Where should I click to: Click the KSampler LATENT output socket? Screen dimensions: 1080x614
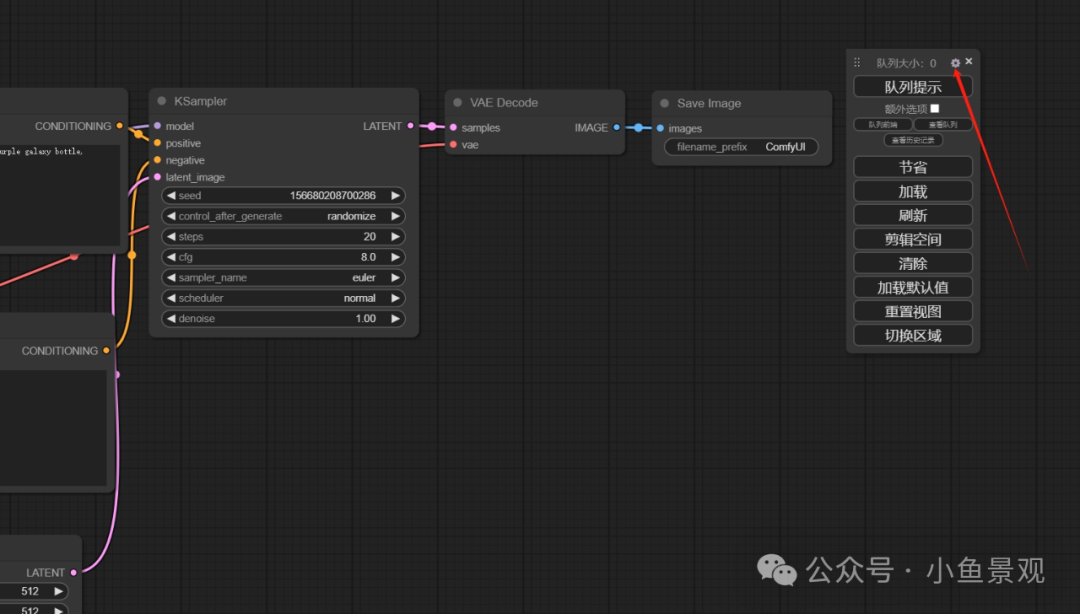click(x=411, y=126)
